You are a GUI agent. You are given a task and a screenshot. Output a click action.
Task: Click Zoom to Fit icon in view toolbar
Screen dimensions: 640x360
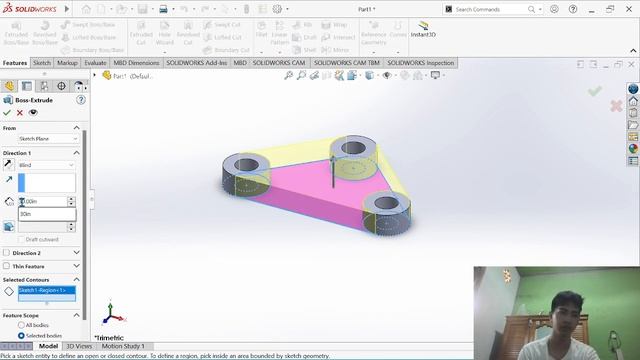(289, 76)
